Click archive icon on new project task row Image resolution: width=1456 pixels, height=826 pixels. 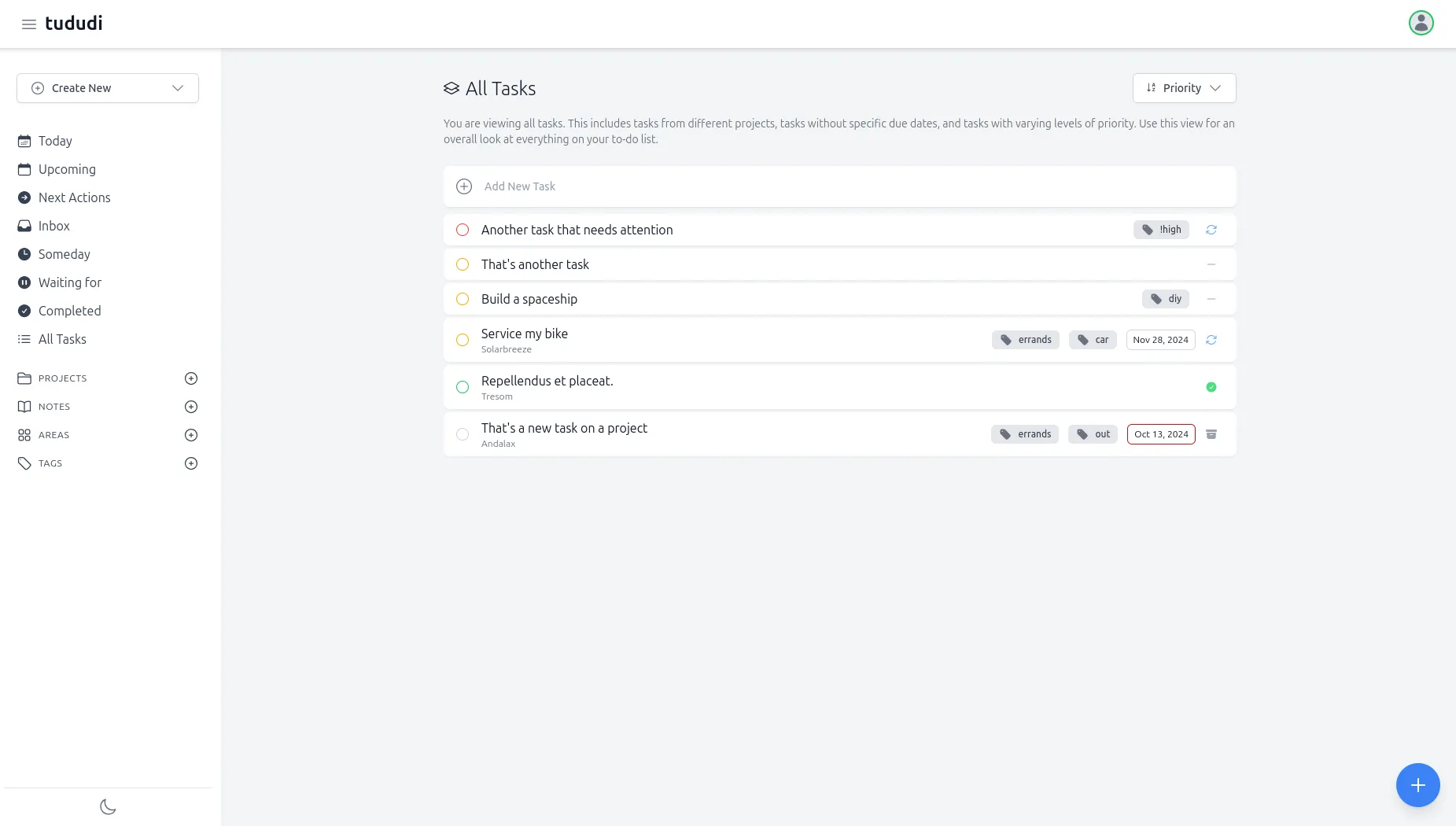coord(1211,434)
